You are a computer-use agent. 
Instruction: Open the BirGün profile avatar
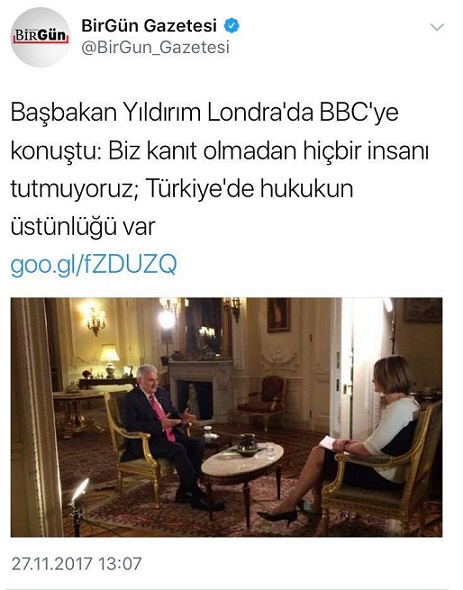[40, 37]
